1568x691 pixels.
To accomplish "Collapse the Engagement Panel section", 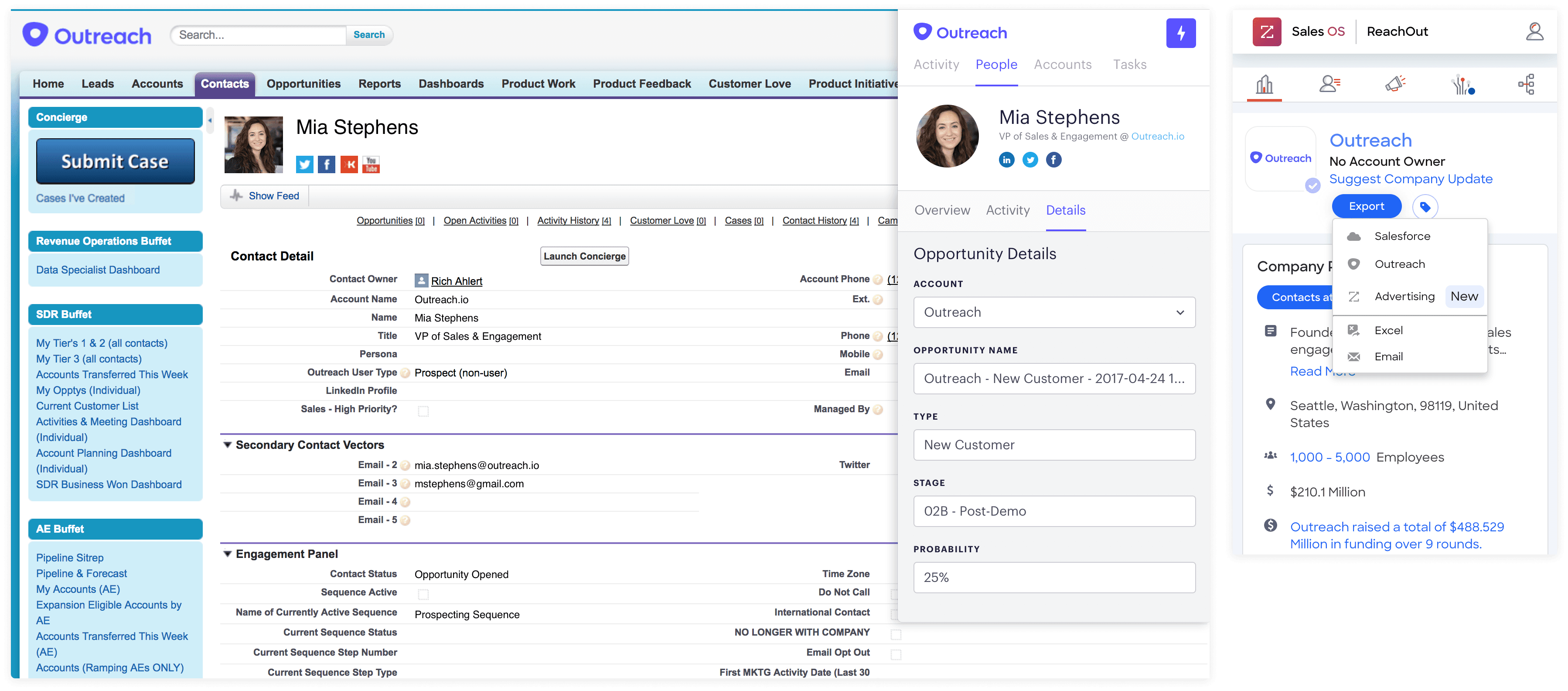I will point(228,554).
